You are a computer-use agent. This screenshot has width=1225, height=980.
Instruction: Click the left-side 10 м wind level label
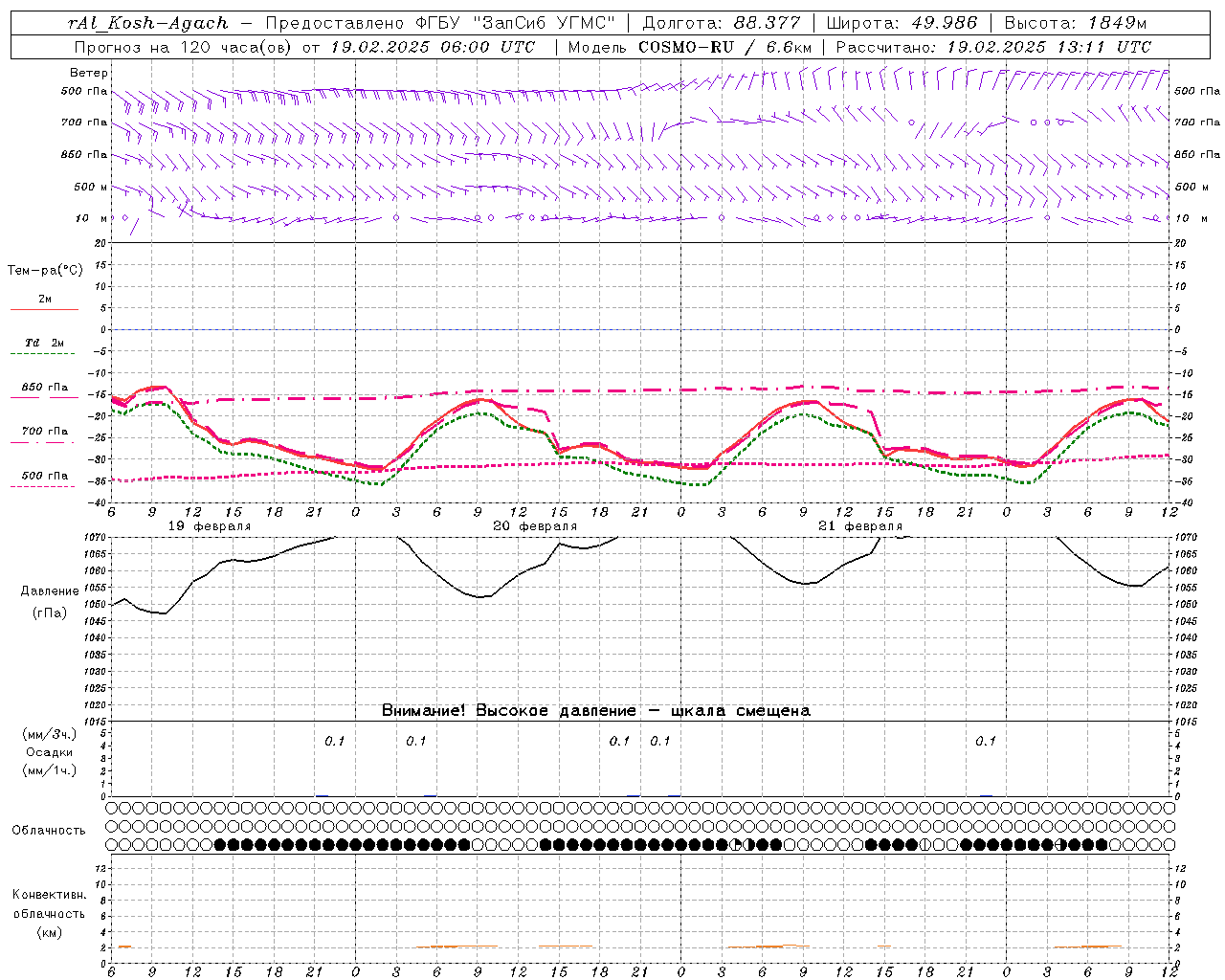(x=91, y=218)
